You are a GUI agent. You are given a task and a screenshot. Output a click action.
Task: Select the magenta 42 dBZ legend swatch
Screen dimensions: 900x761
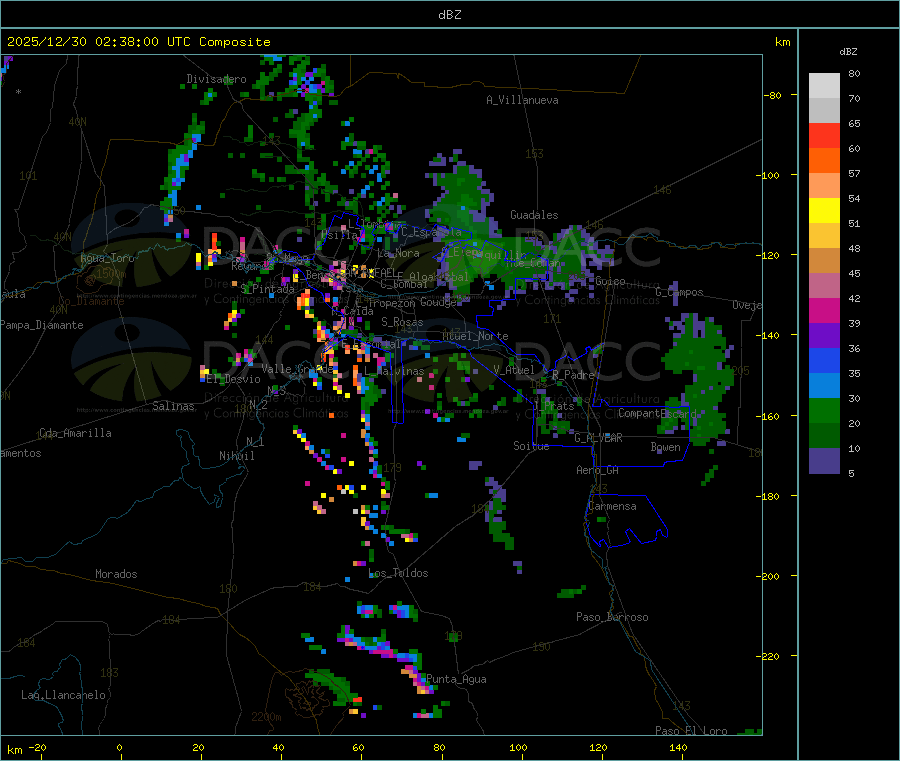(x=824, y=310)
